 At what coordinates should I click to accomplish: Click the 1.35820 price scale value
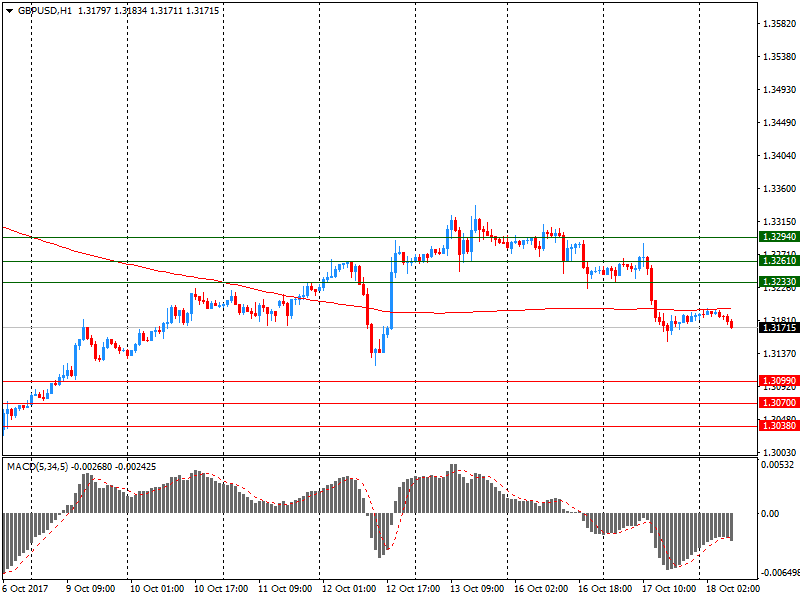(780, 23)
